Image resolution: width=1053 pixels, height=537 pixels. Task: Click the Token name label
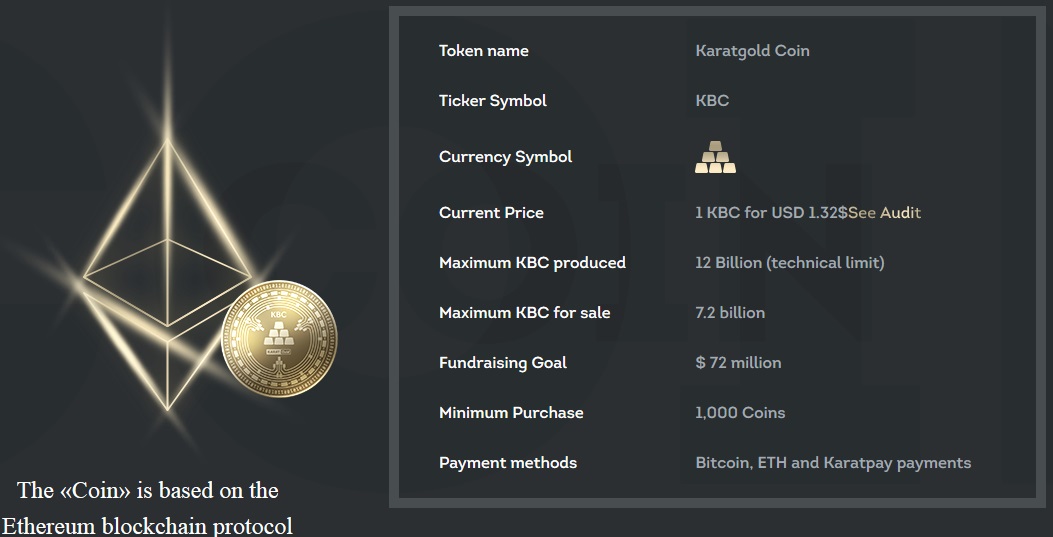[483, 51]
